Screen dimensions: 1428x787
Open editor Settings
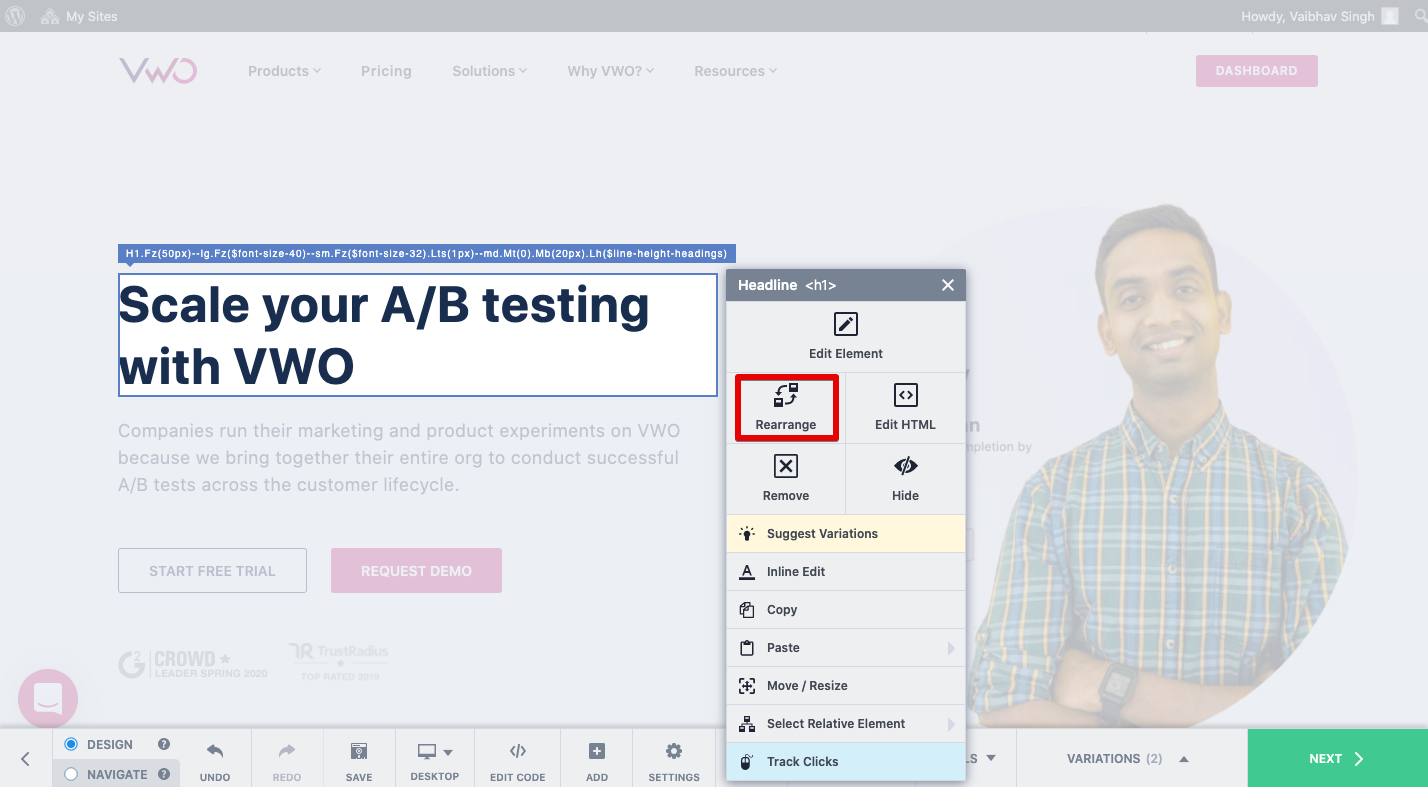(x=674, y=760)
